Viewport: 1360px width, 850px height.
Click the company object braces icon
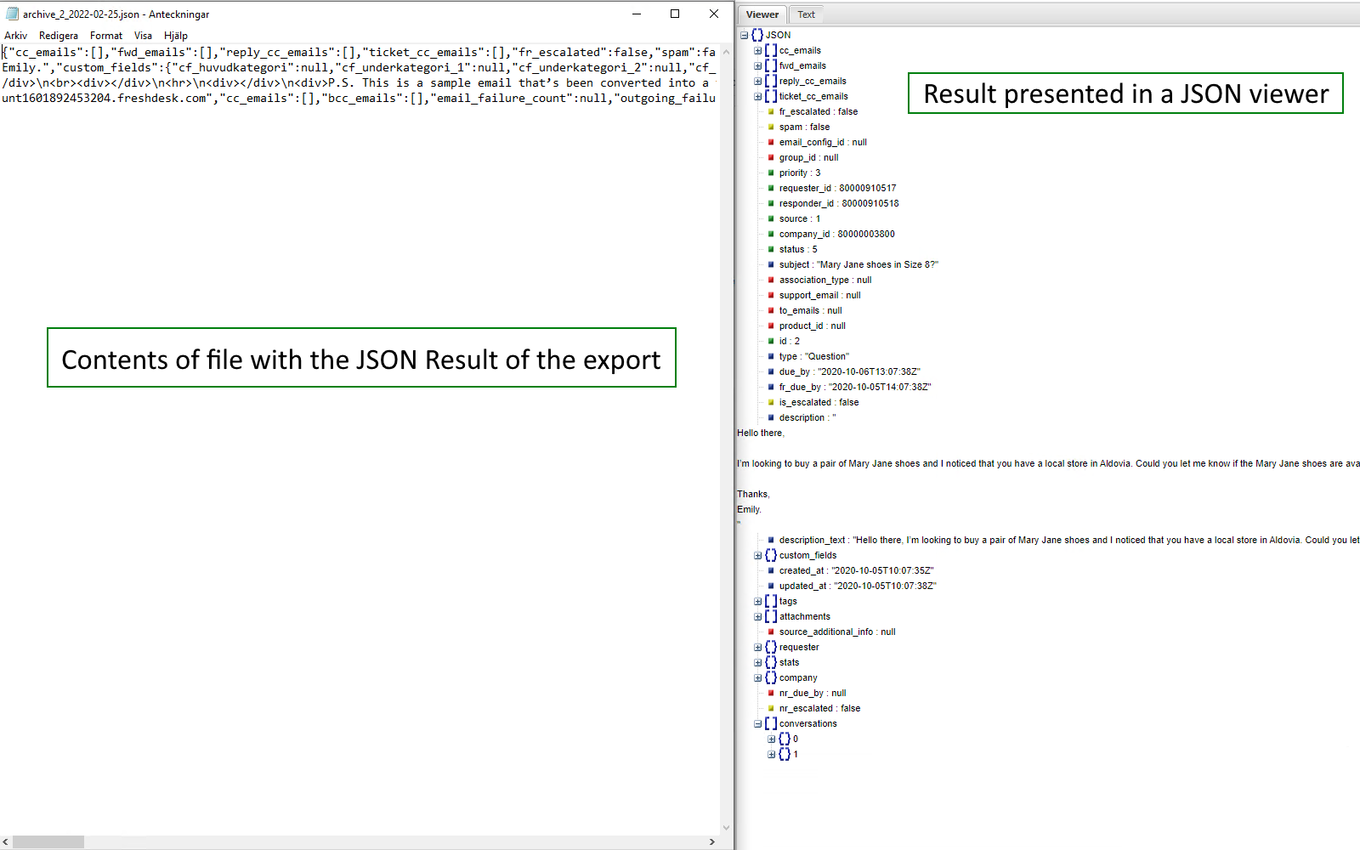[x=771, y=678]
